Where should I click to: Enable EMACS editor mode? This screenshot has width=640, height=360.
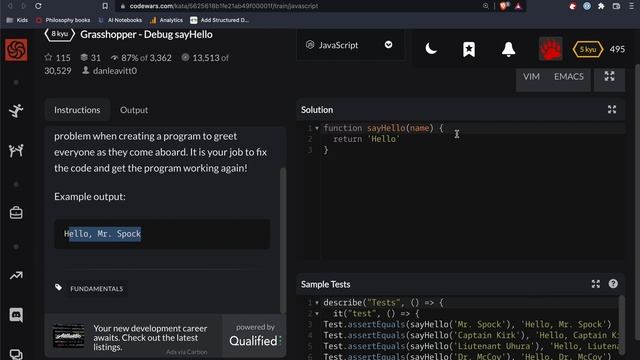click(x=569, y=77)
